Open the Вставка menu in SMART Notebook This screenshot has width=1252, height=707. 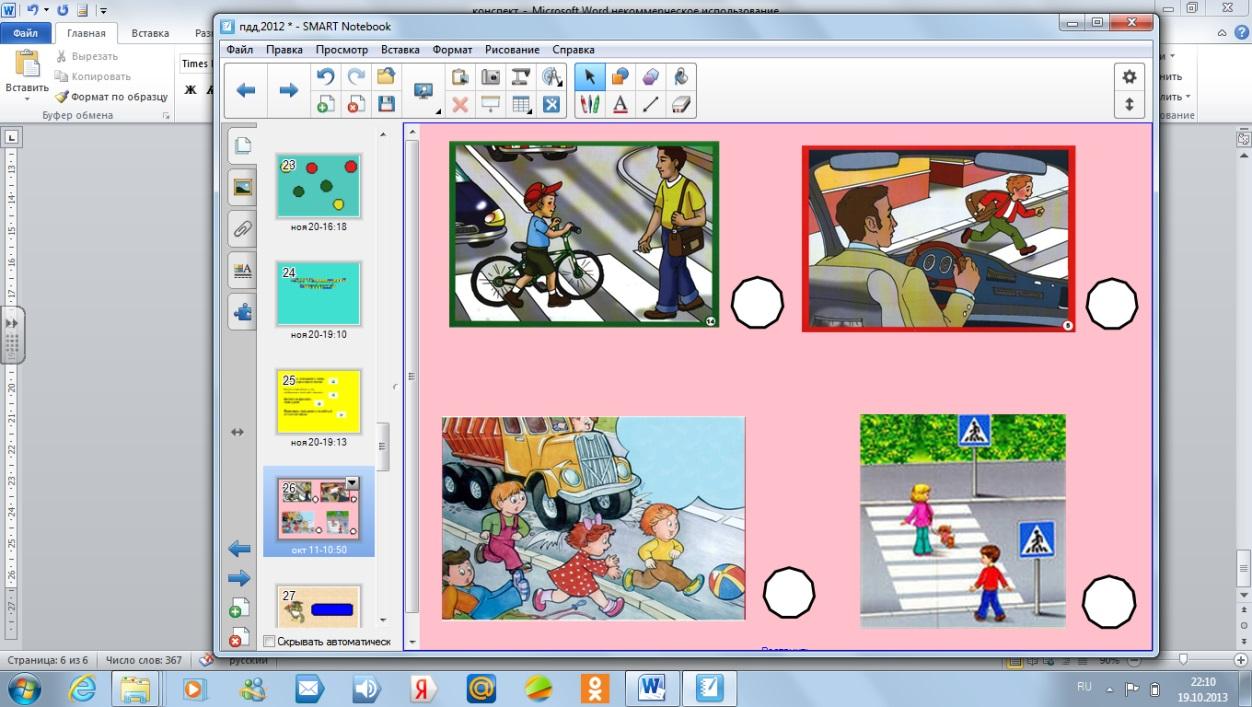click(400, 49)
